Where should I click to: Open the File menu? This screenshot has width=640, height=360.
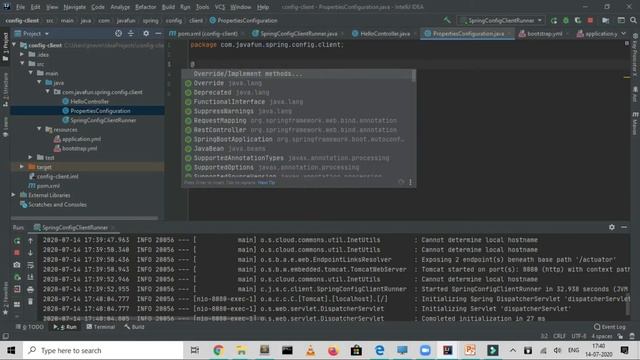20,7
